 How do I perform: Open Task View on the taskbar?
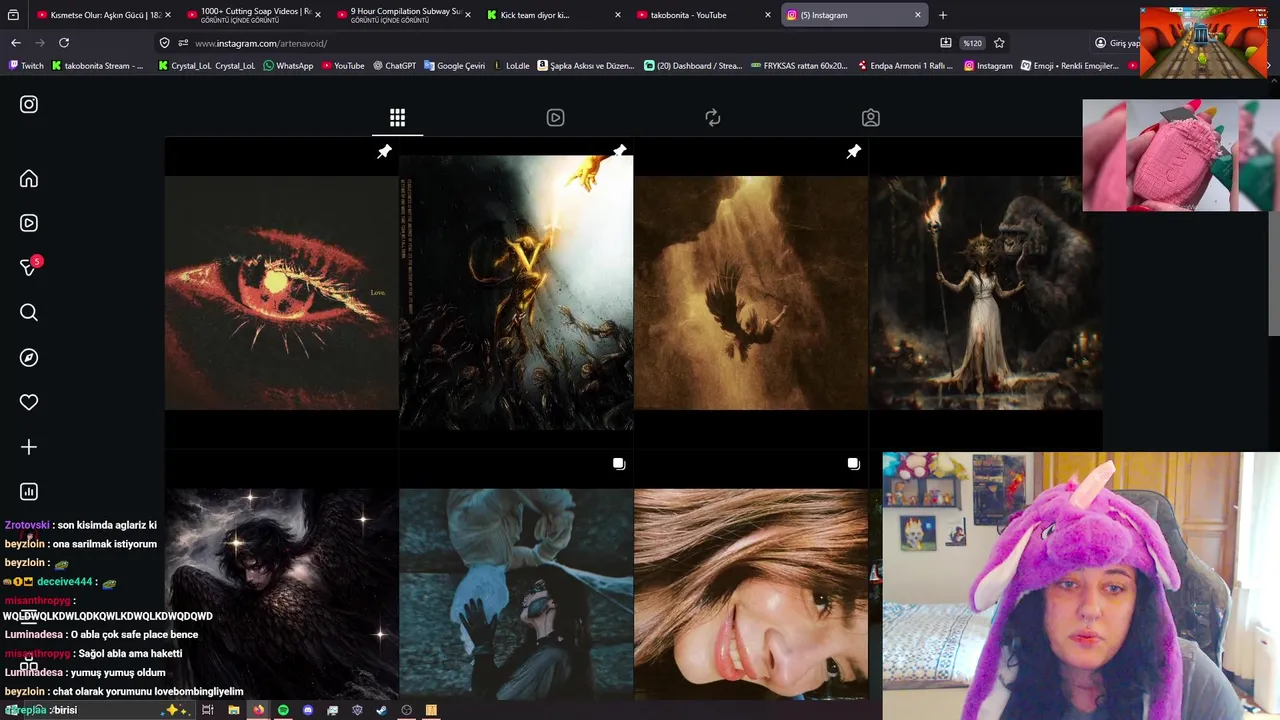click(x=208, y=710)
